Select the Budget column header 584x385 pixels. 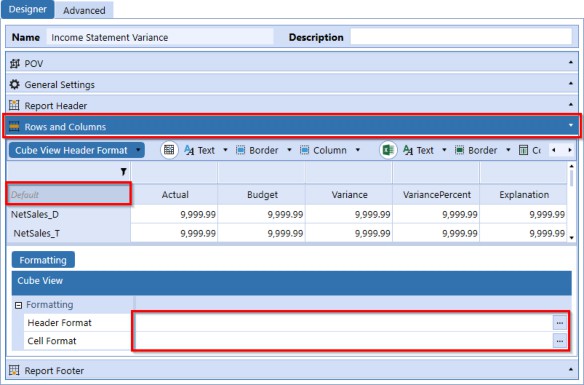point(262,194)
